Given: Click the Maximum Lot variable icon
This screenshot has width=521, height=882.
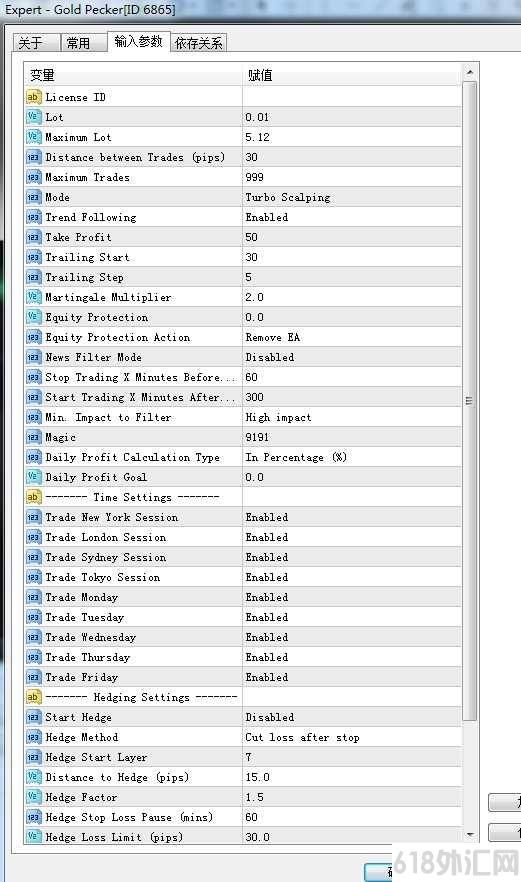Looking at the screenshot, I should [x=33, y=137].
